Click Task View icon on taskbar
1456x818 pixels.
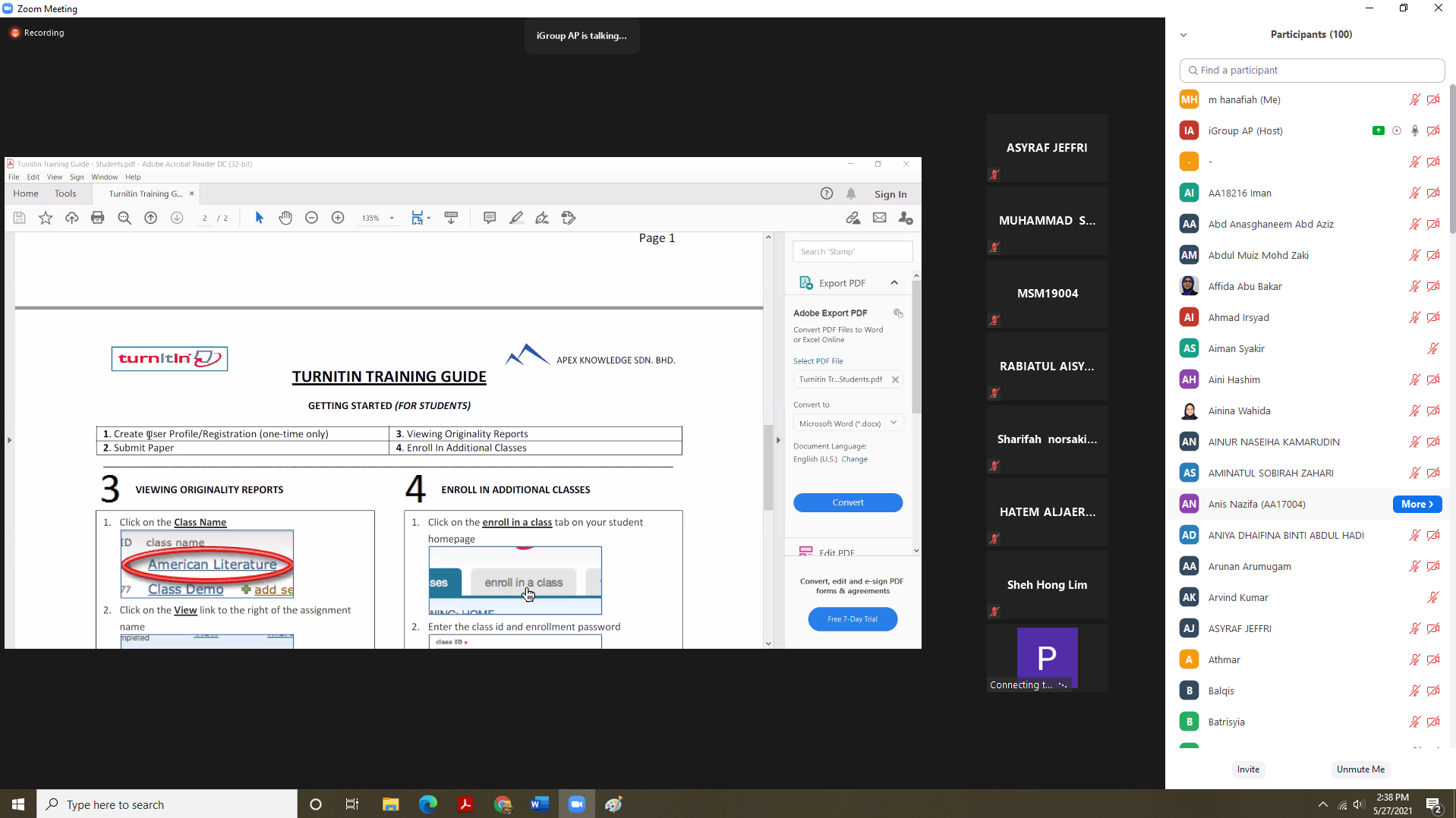point(352,804)
